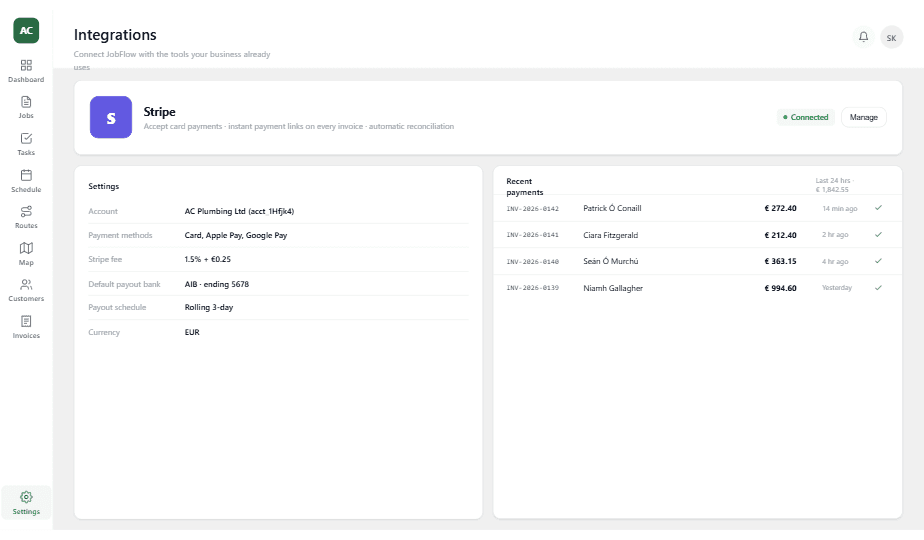Viewport: 924px width, 540px height.
Task: Click the Settings gear icon
Action: 26,497
